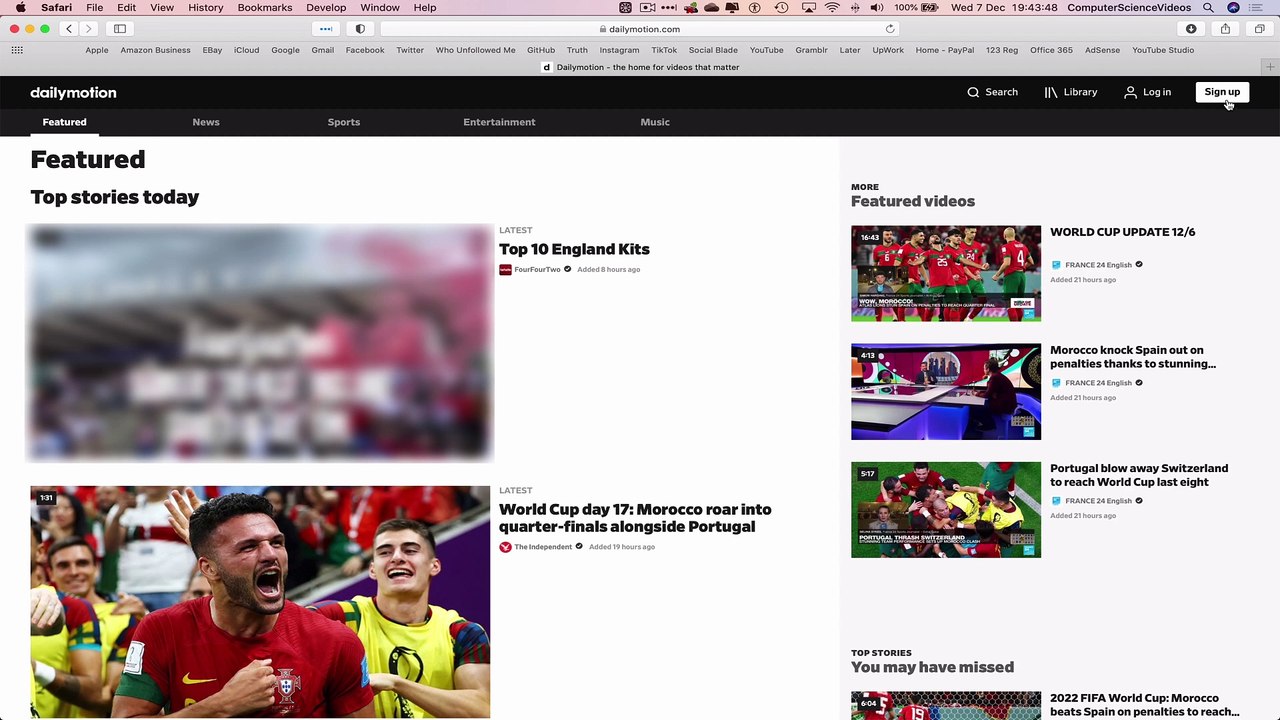
Task: Show Safari tab overview icon
Action: (x=1260, y=29)
